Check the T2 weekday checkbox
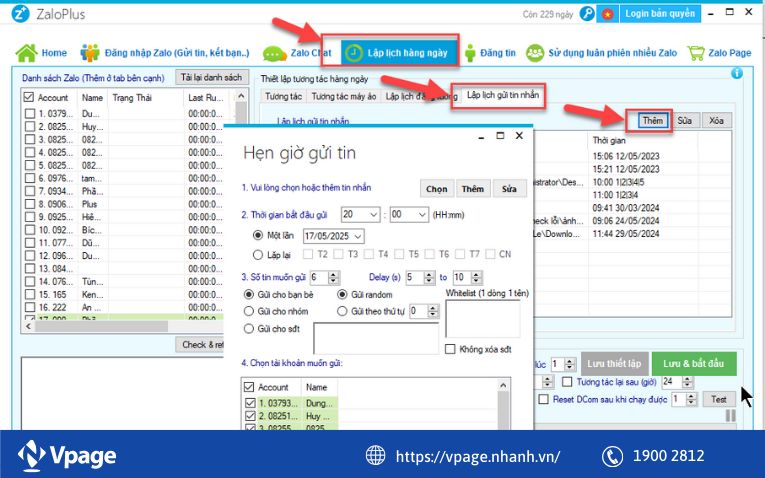The width and height of the screenshot is (765, 478). coord(308,254)
